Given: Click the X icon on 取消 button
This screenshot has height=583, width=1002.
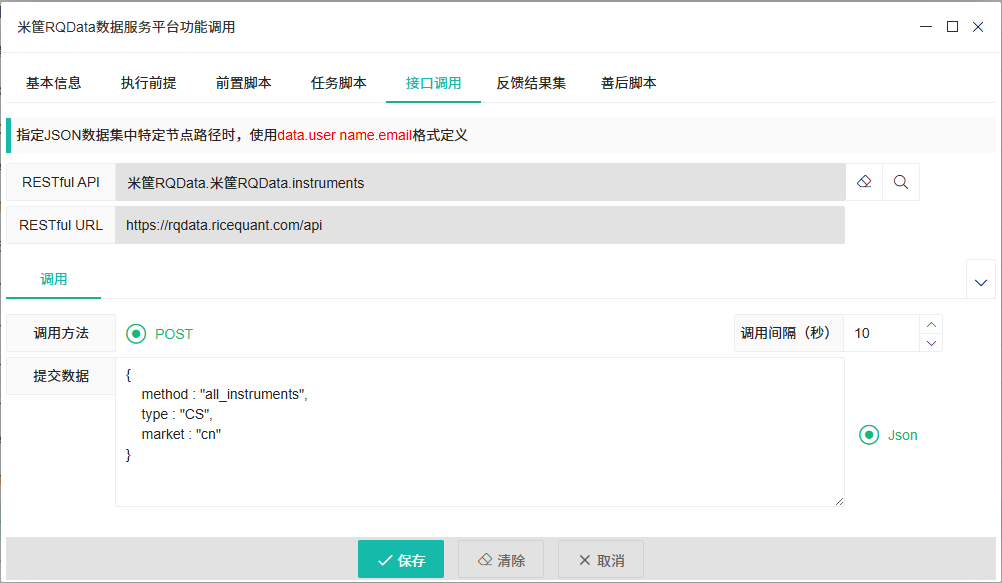Looking at the screenshot, I should click(583, 559).
